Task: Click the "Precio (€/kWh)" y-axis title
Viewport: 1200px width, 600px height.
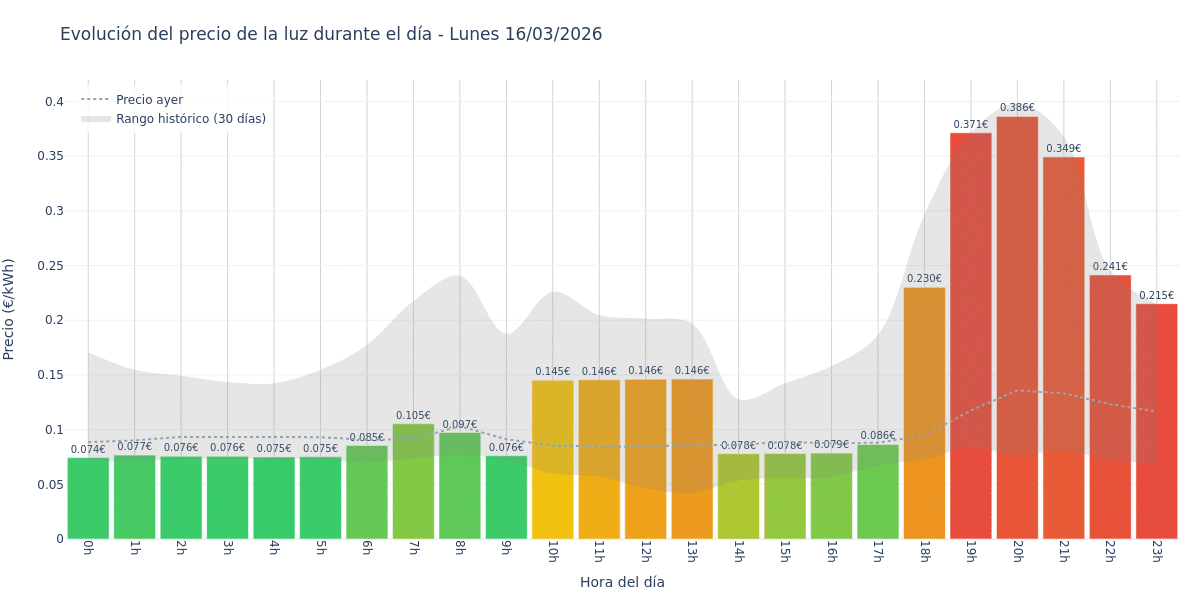Action: coord(9,309)
